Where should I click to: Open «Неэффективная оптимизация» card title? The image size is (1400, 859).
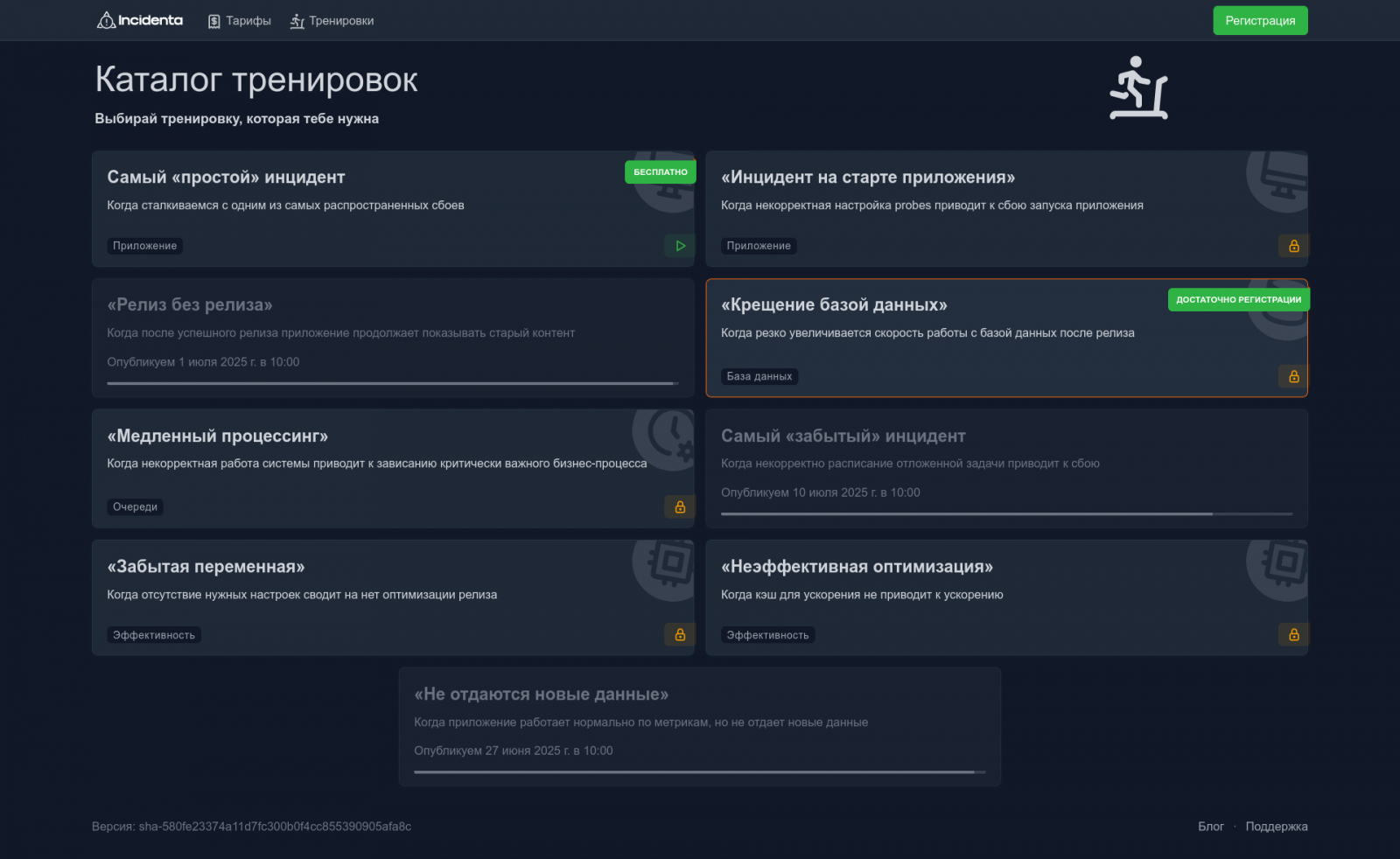click(857, 567)
